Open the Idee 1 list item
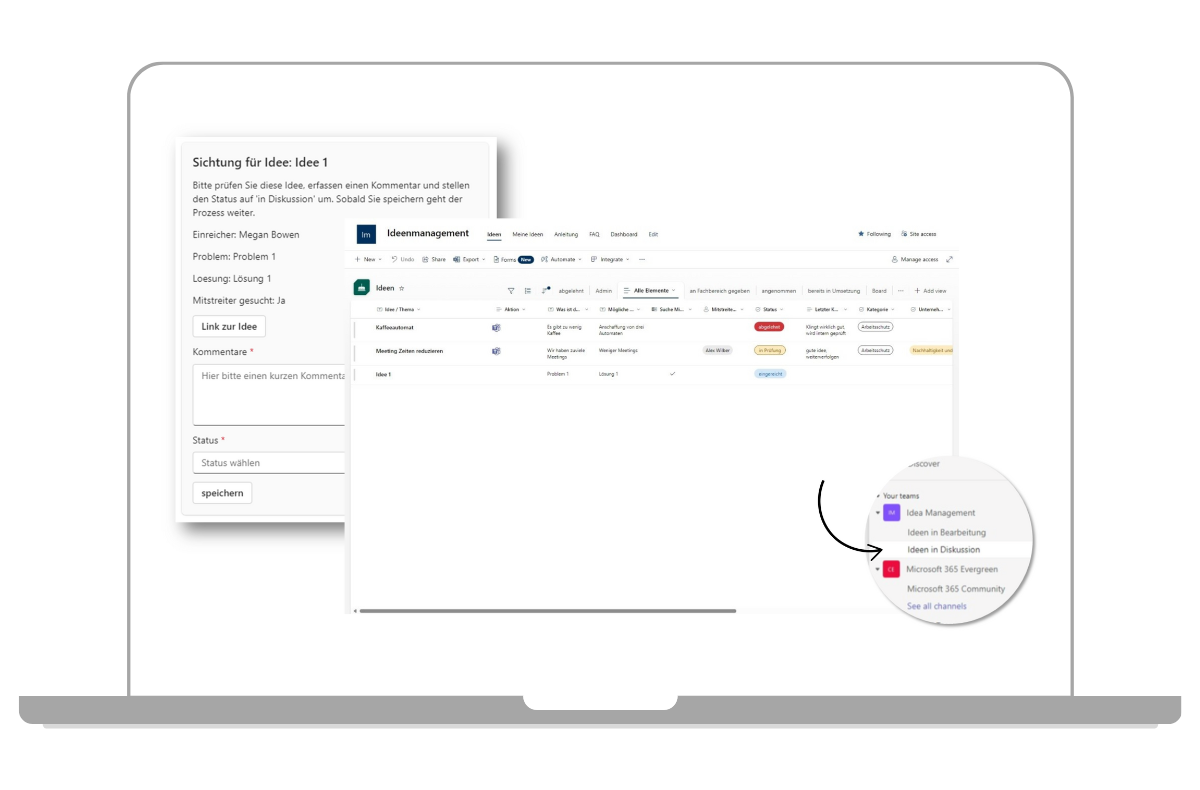Screen dimensions: 1200x790 383,374
